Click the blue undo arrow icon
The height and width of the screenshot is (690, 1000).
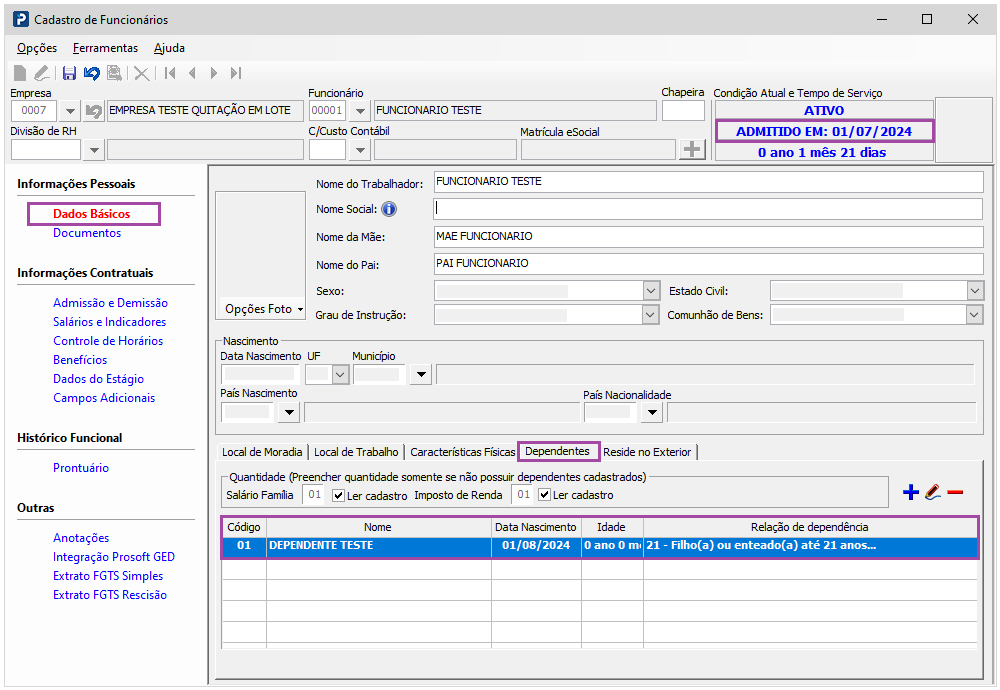click(92, 73)
